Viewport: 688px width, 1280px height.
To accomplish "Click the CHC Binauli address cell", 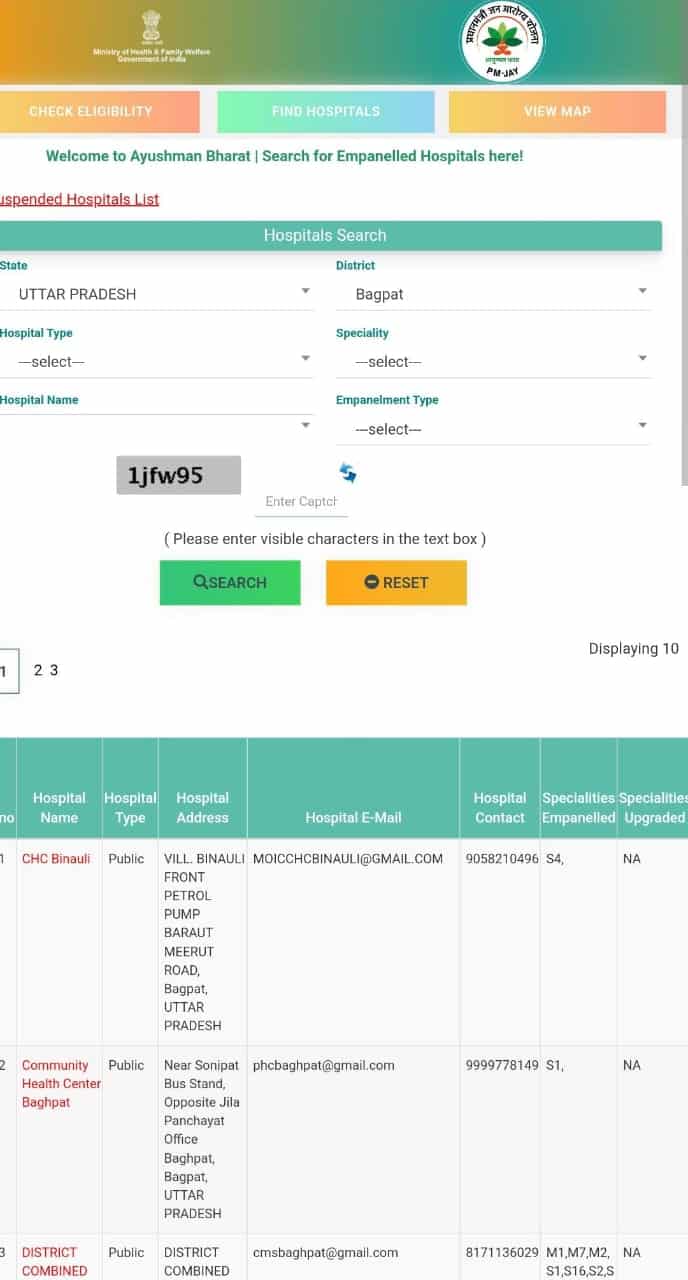I will [x=203, y=942].
